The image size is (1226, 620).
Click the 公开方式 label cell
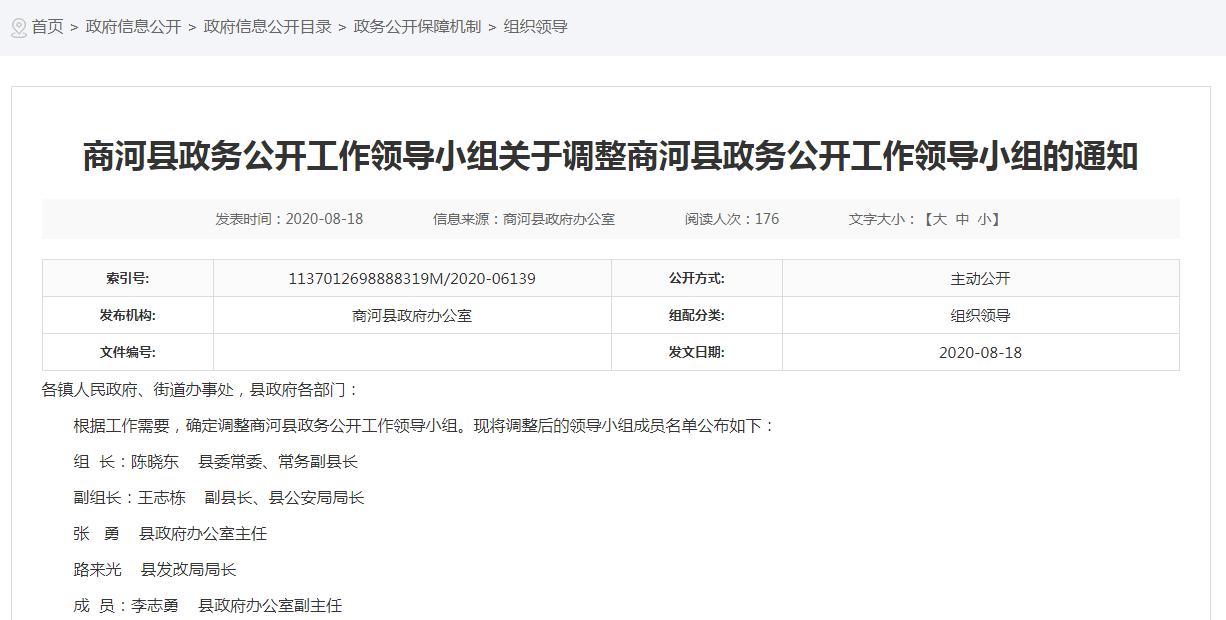tap(697, 279)
